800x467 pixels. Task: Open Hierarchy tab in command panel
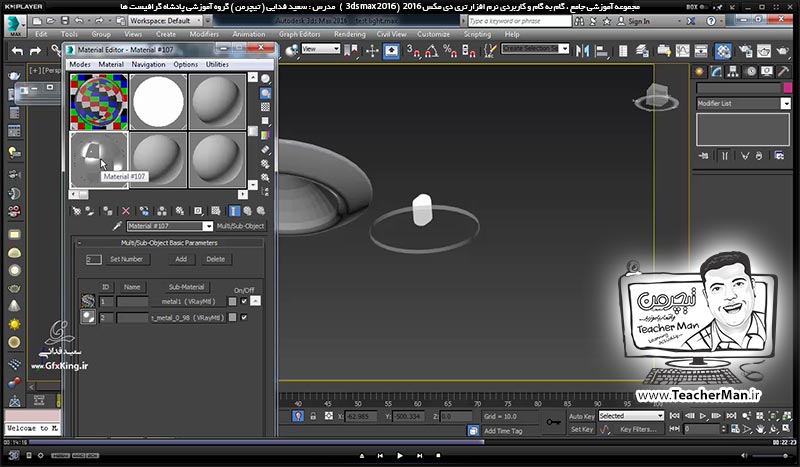733,71
